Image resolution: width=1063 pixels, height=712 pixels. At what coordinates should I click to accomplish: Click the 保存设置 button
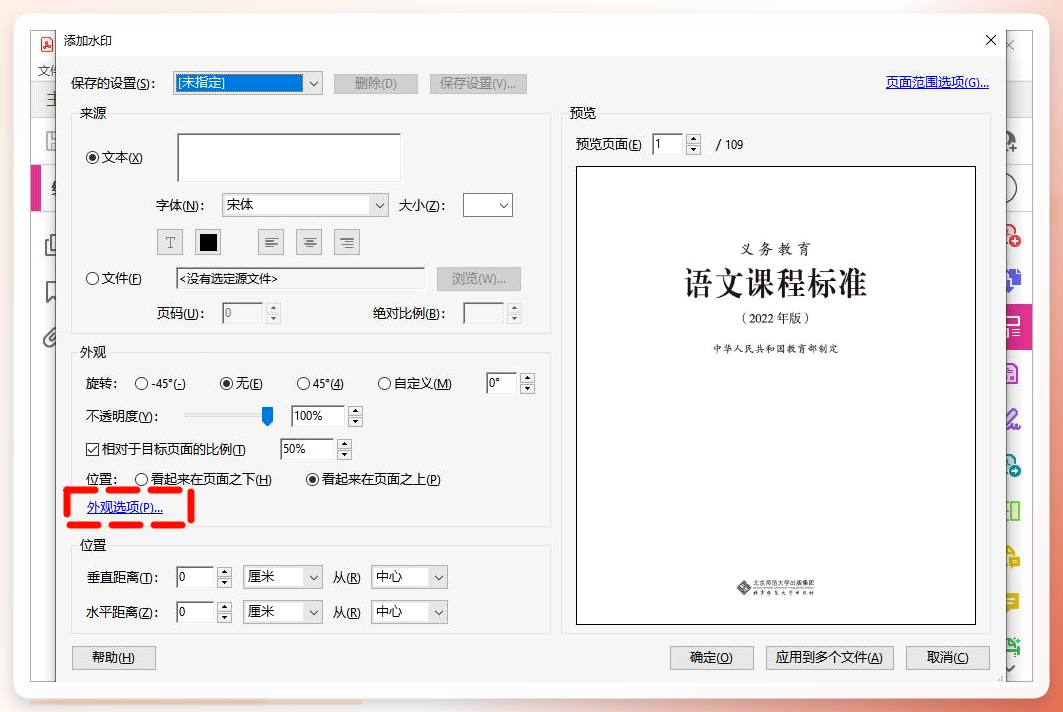[x=478, y=83]
